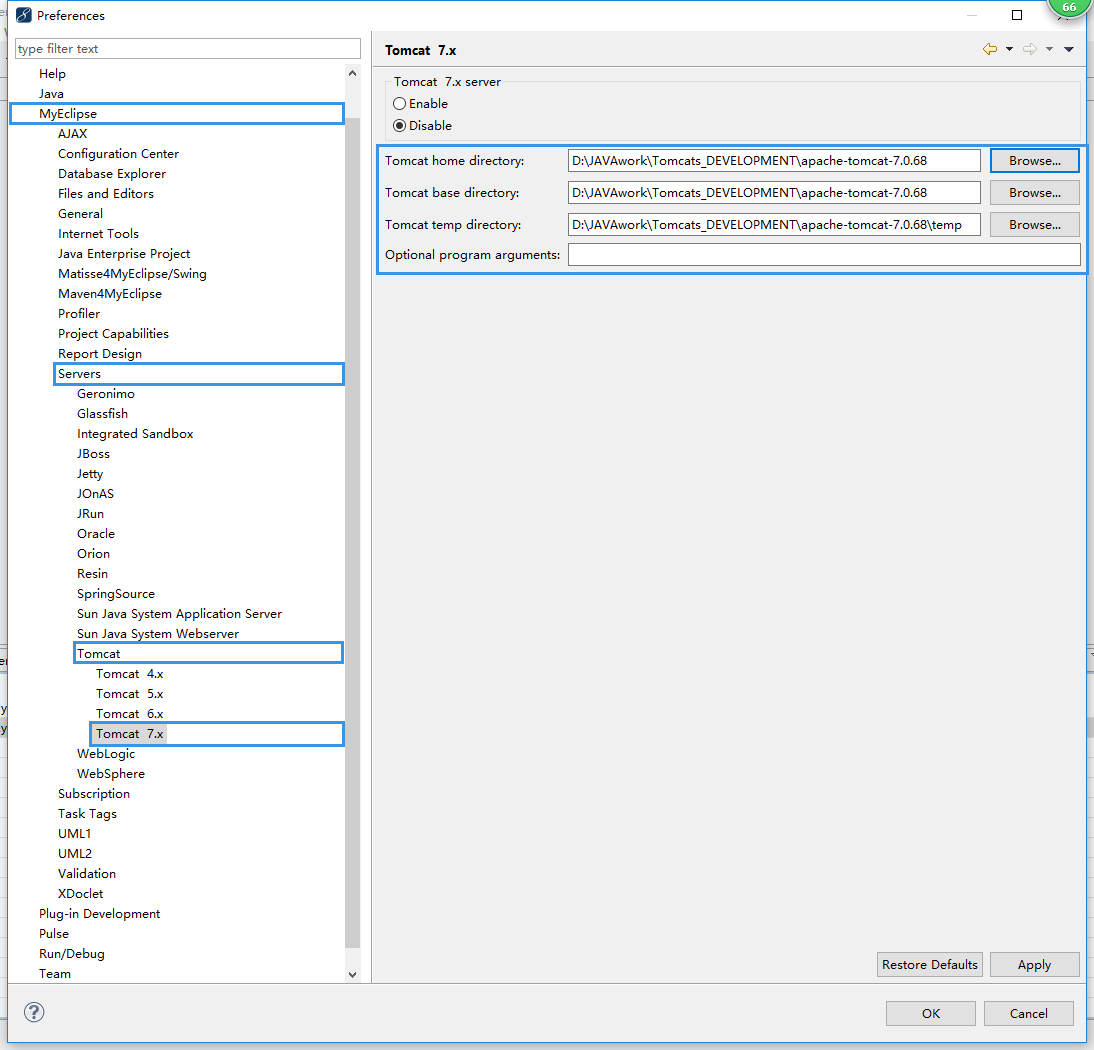This screenshot has width=1094, height=1050.
Task: Select Tomcat 5.x in the tree
Action: [129, 693]
